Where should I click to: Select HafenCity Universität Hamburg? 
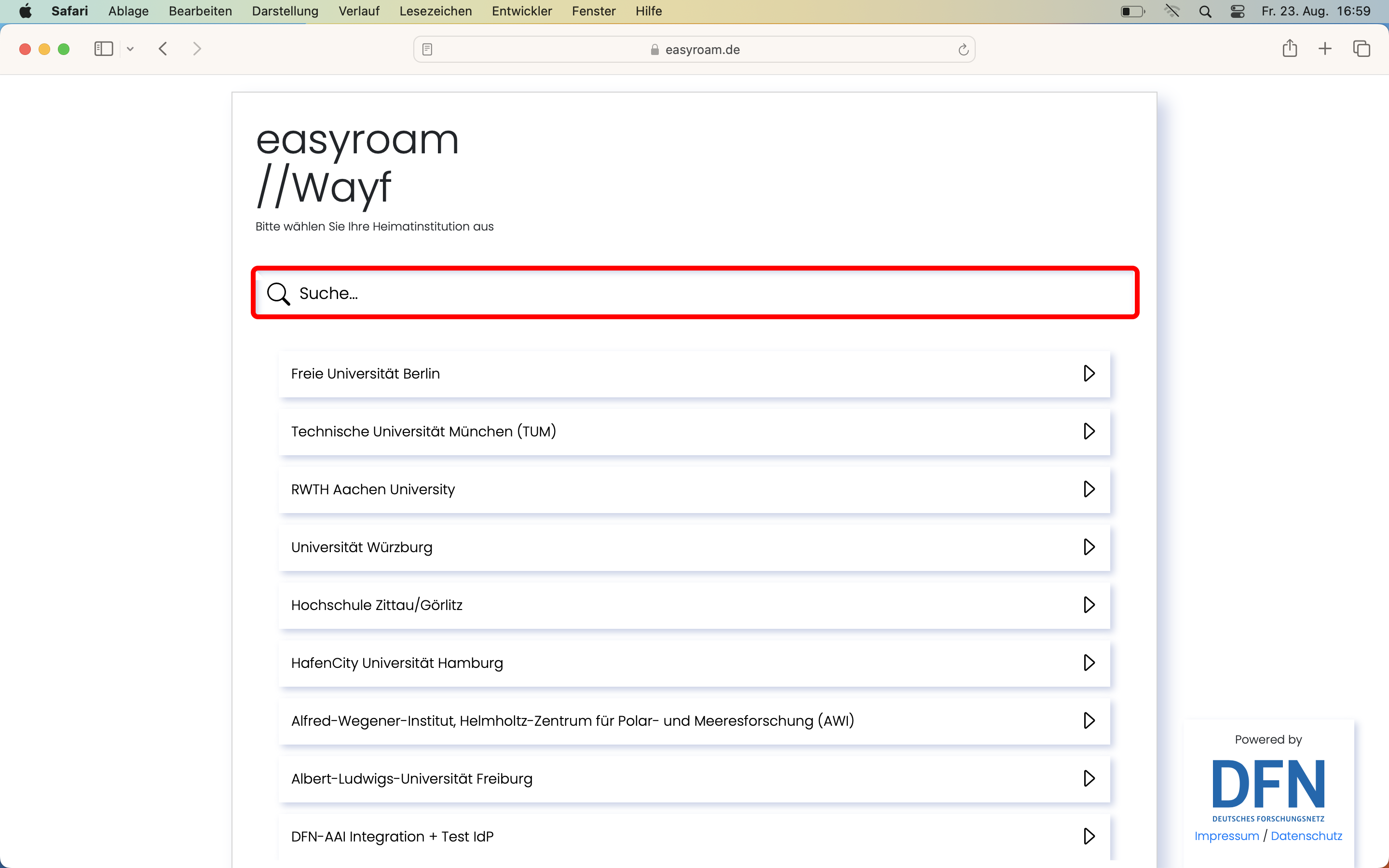694,663
